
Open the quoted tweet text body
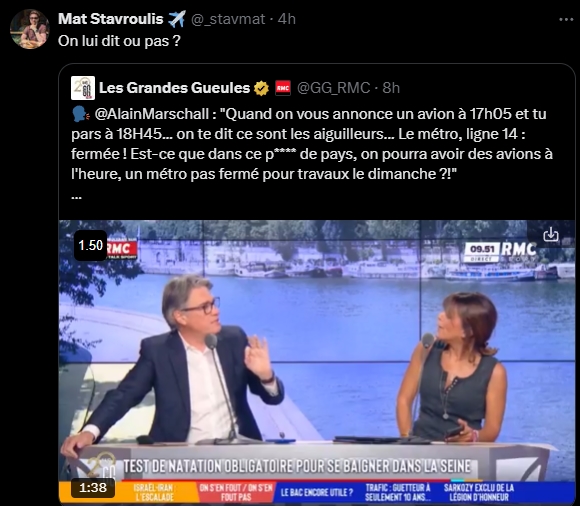click(312, 144)
